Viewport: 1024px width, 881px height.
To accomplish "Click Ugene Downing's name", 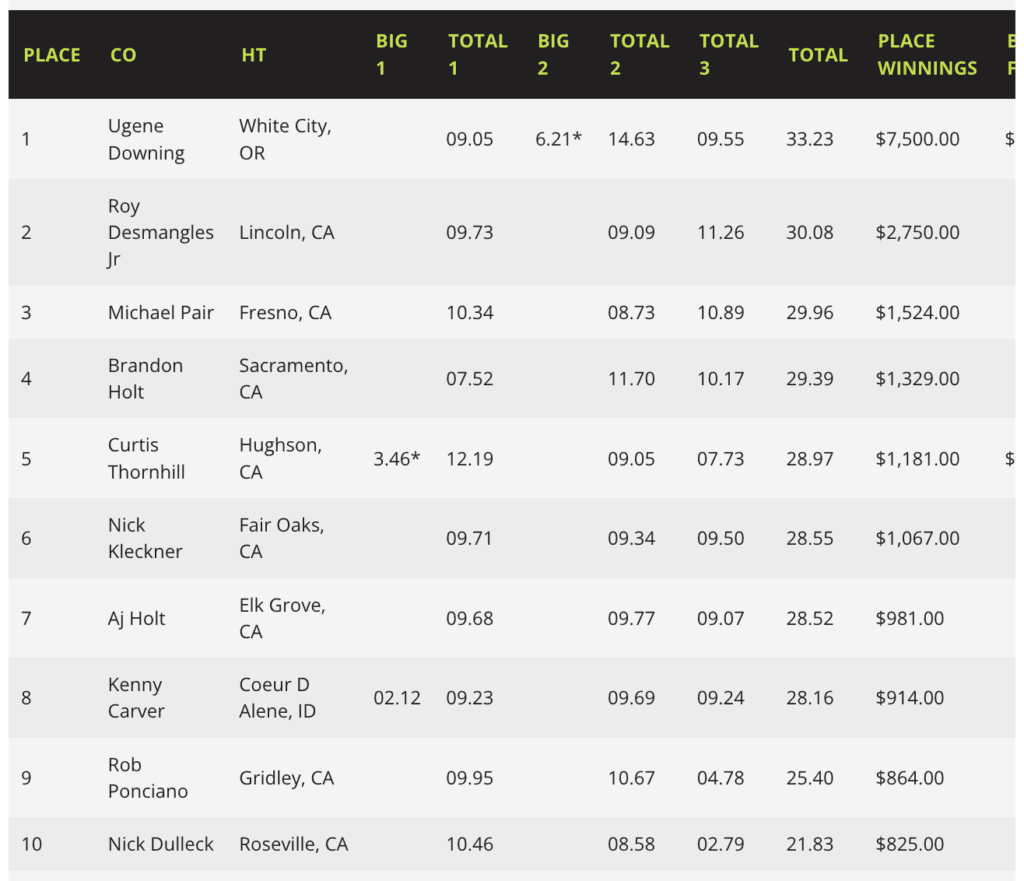I will [x=146, y=139].
